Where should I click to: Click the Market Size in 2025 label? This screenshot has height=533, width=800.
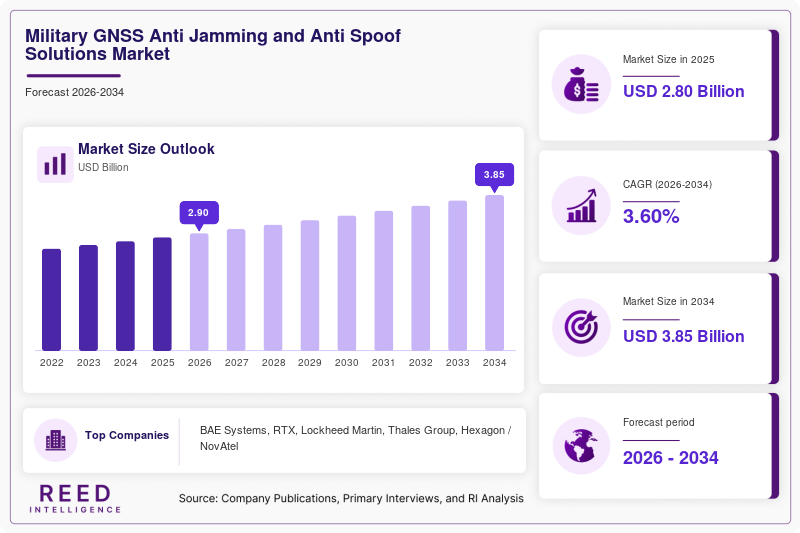tap(668, 60)
